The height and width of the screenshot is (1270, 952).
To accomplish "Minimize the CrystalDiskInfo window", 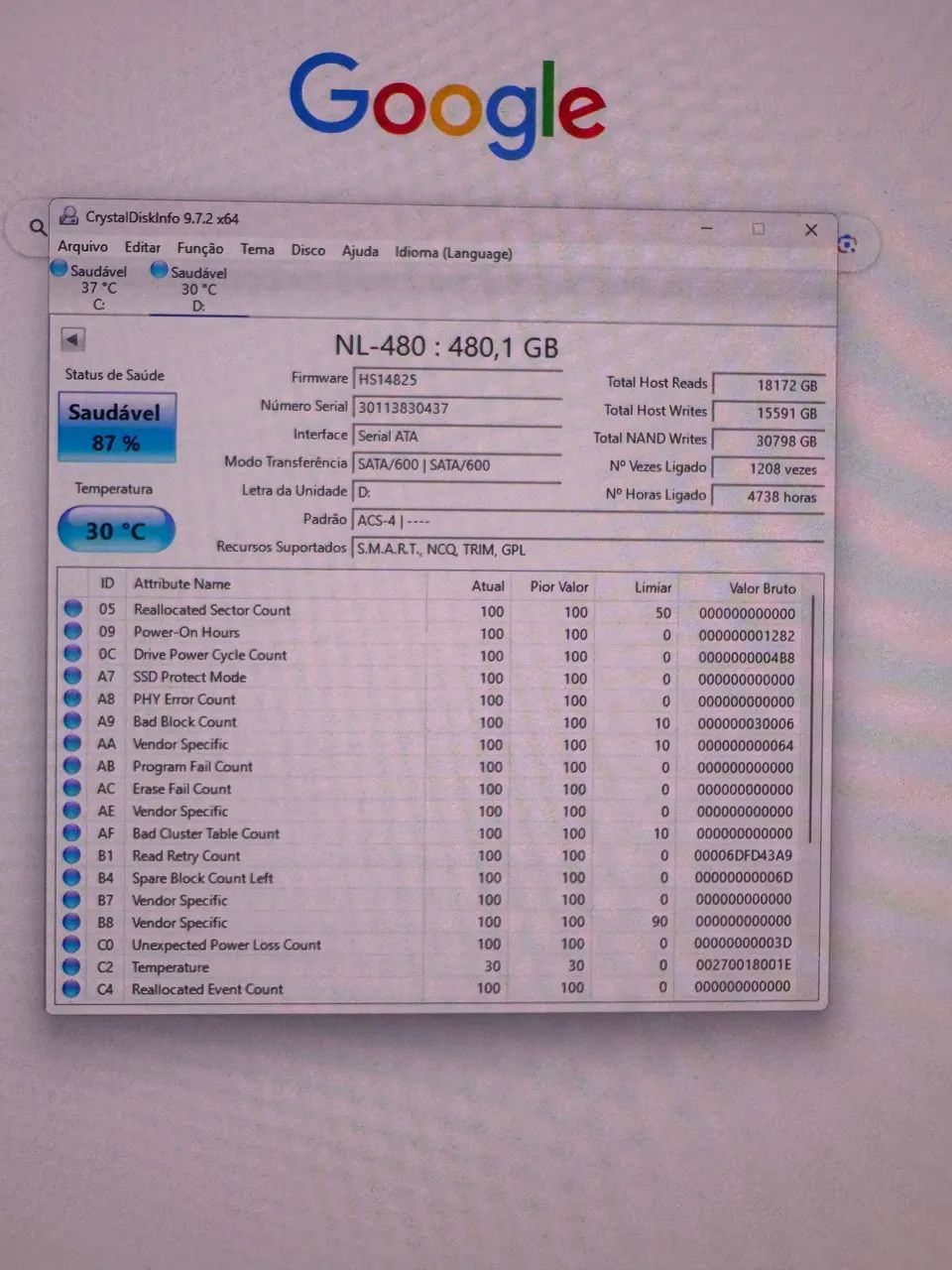I will [707, 228].
